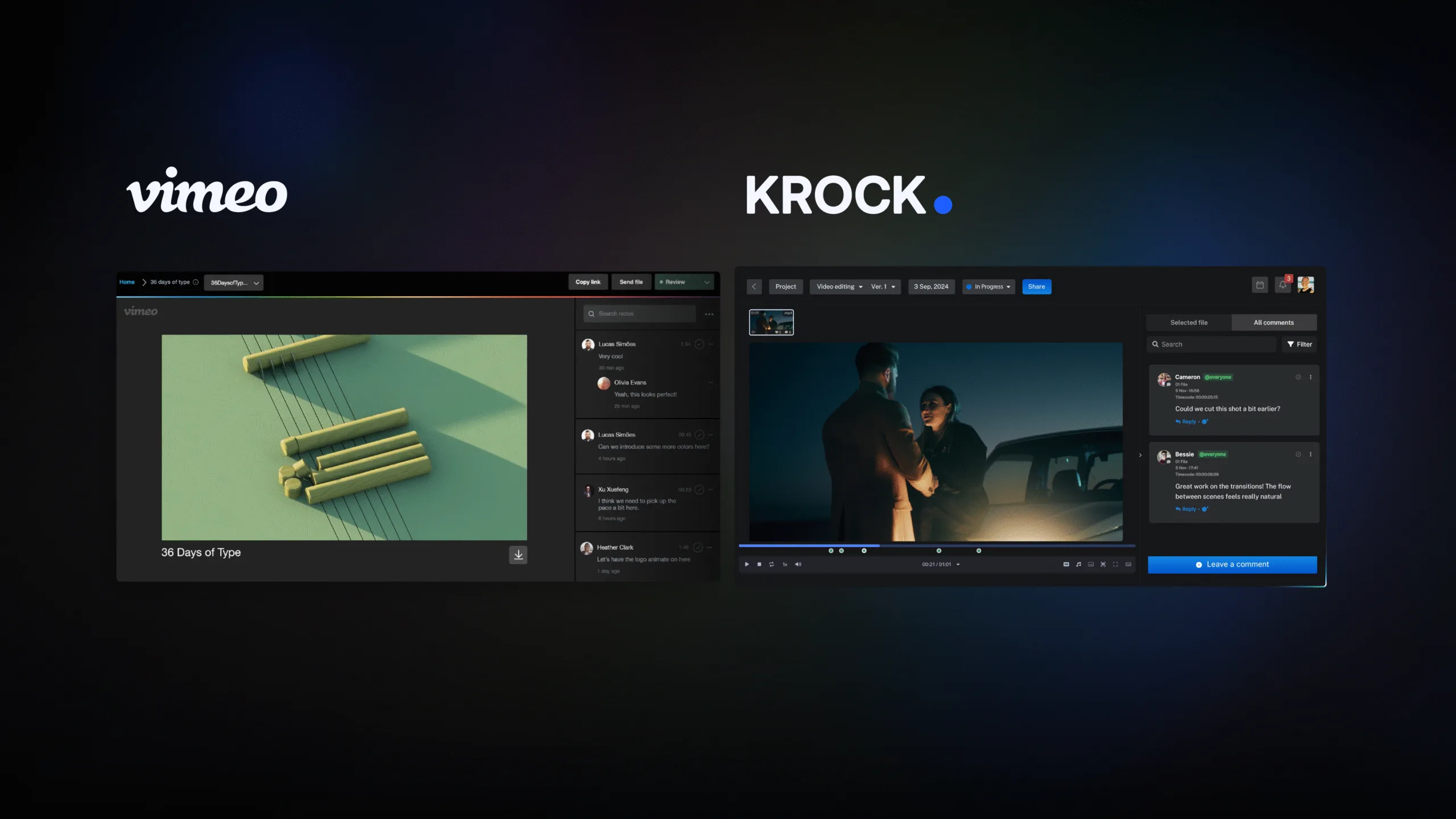The width and height of the screenshot is (1456, 819).
Task: Toggle the checkmark on Heather Clark's note
Action: (x=698, y=547)
